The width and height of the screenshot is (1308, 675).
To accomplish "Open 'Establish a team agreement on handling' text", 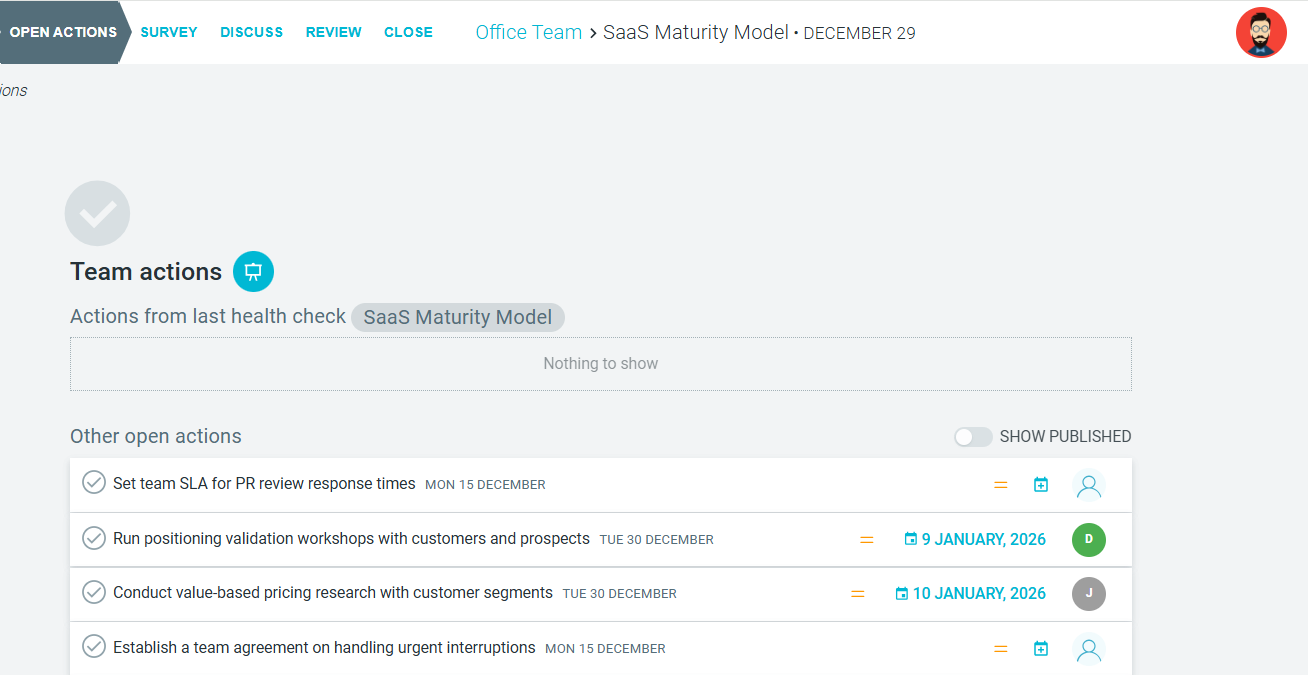I will pos(324,648).
